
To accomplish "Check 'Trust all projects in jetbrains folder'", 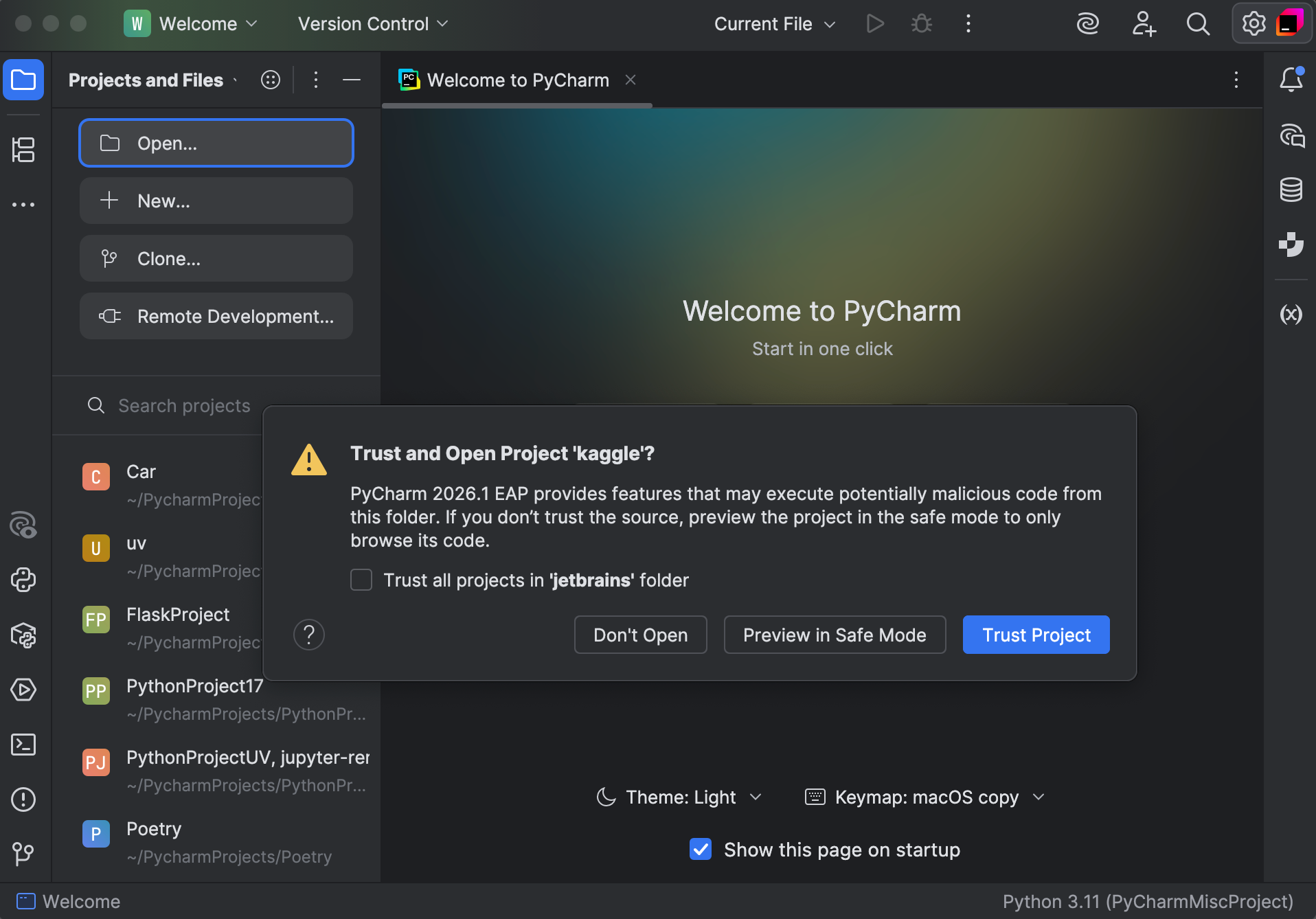I will [361, 580].
